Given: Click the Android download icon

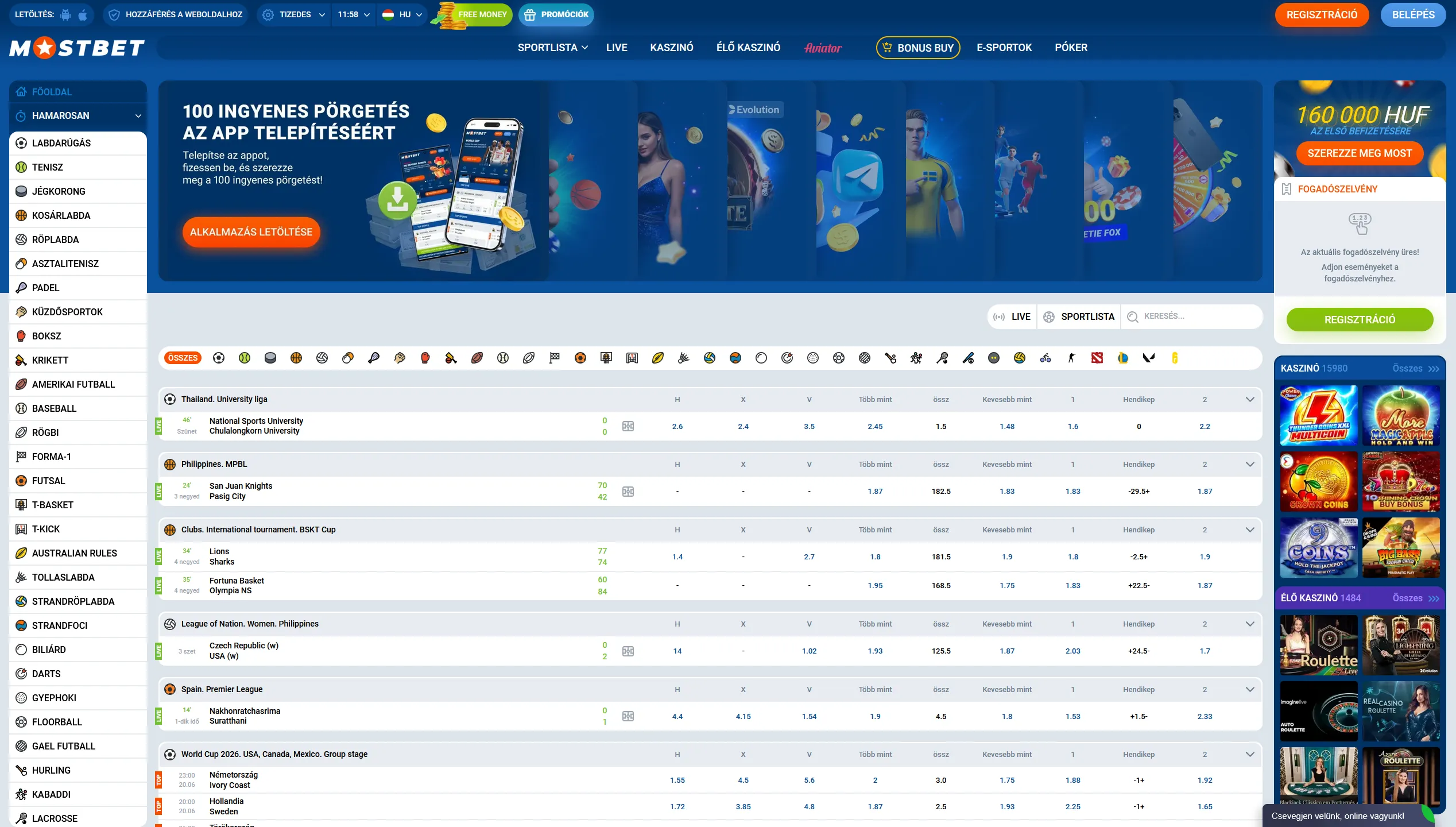Looking at the screenshot, I should click(65, 14).
